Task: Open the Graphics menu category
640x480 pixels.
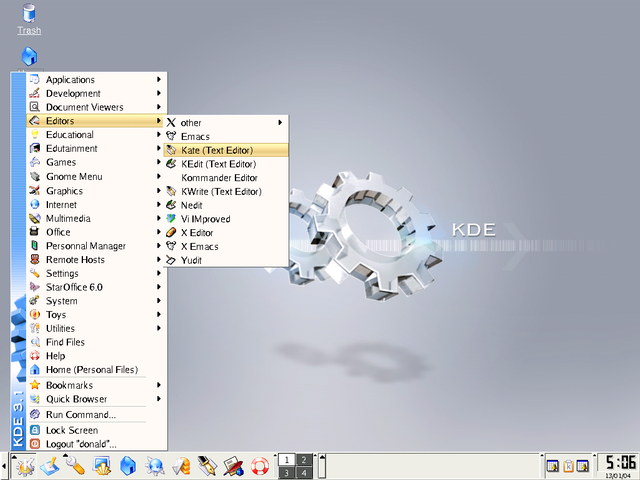Action: (x=96, y=191)
